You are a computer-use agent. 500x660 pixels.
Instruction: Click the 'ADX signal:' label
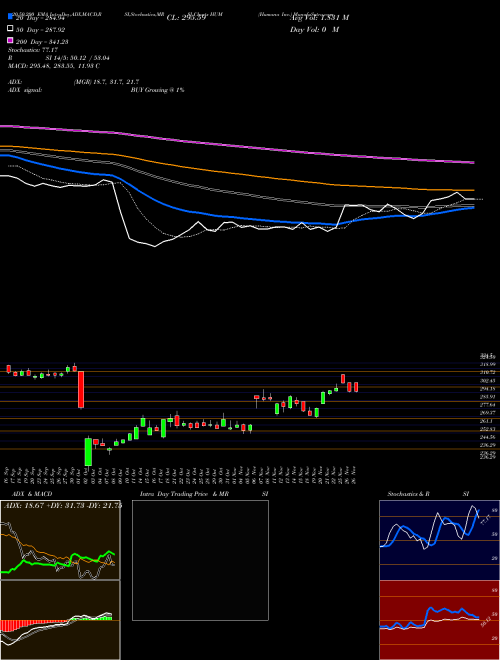point(25,90)
